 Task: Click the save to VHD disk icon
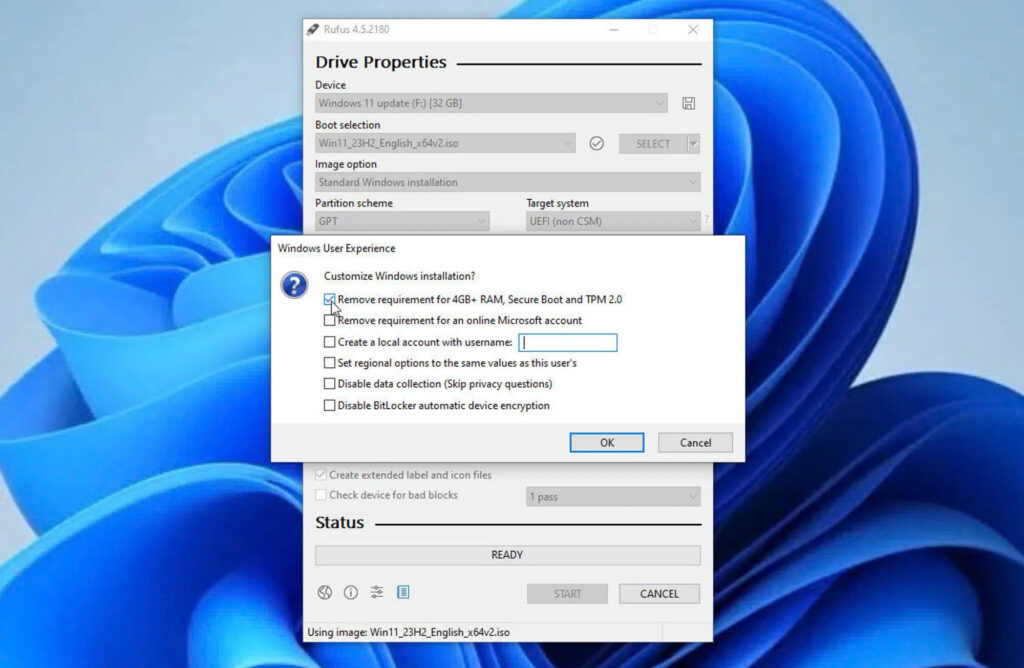click(x=688, y=103)
